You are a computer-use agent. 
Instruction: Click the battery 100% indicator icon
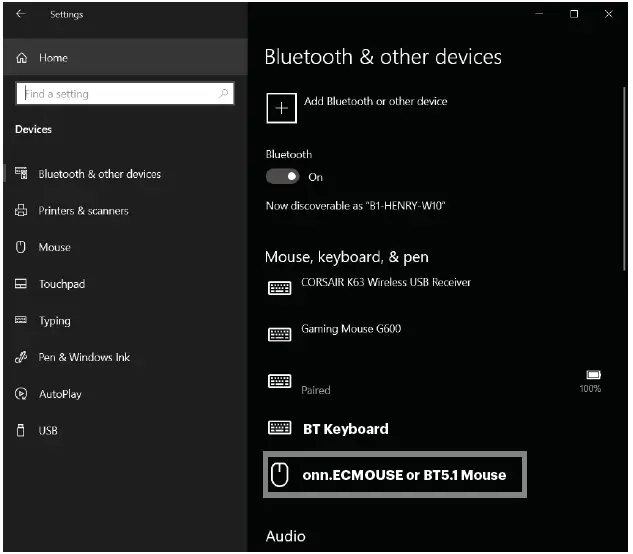(590, 374)
